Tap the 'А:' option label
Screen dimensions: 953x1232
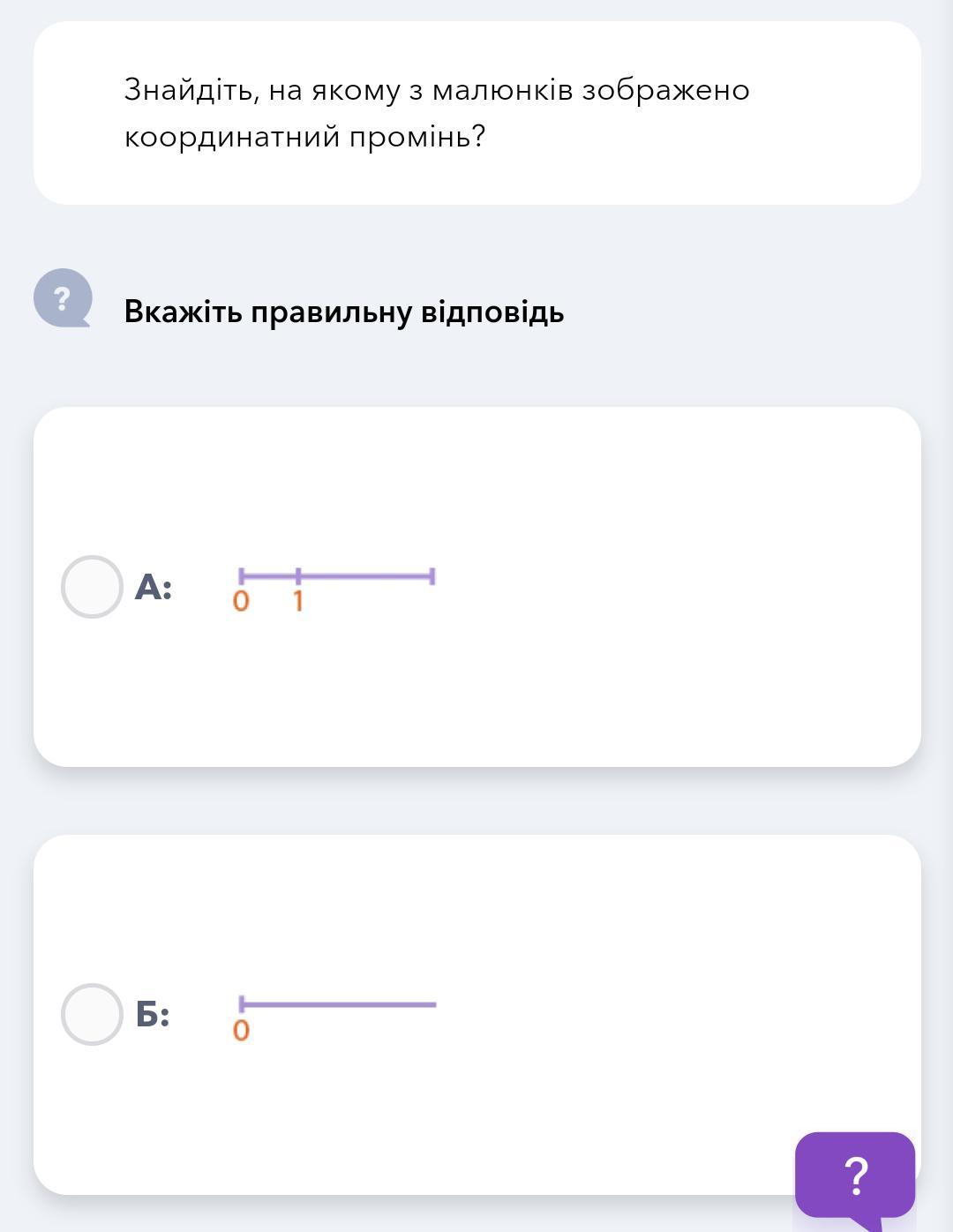pyautogui.click(x=154, y=588)
